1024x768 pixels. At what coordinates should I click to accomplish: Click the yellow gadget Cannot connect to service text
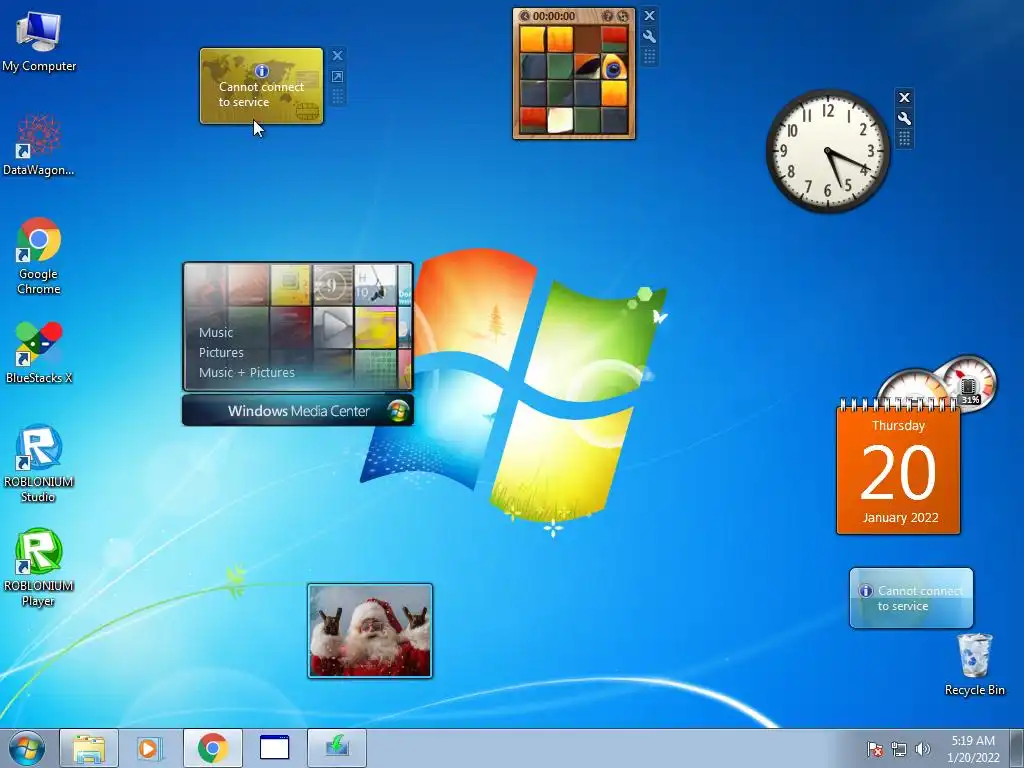coord(261,94)
